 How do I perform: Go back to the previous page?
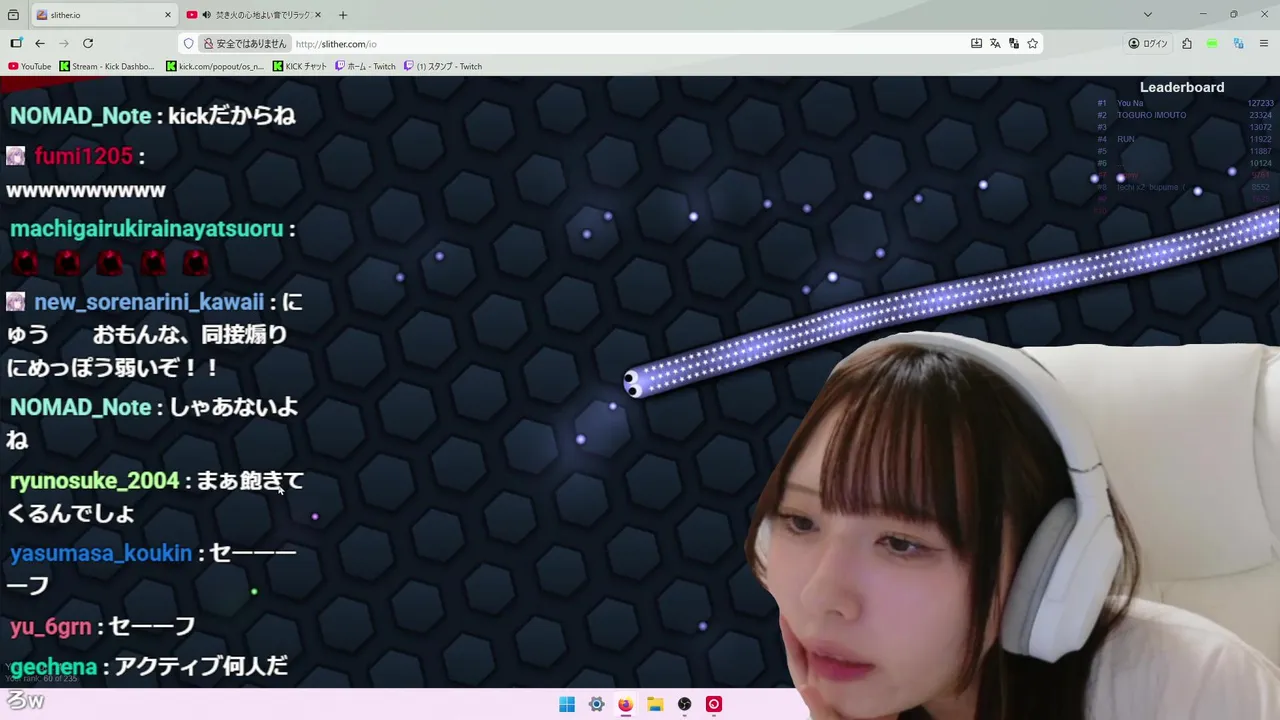point(40,43)
